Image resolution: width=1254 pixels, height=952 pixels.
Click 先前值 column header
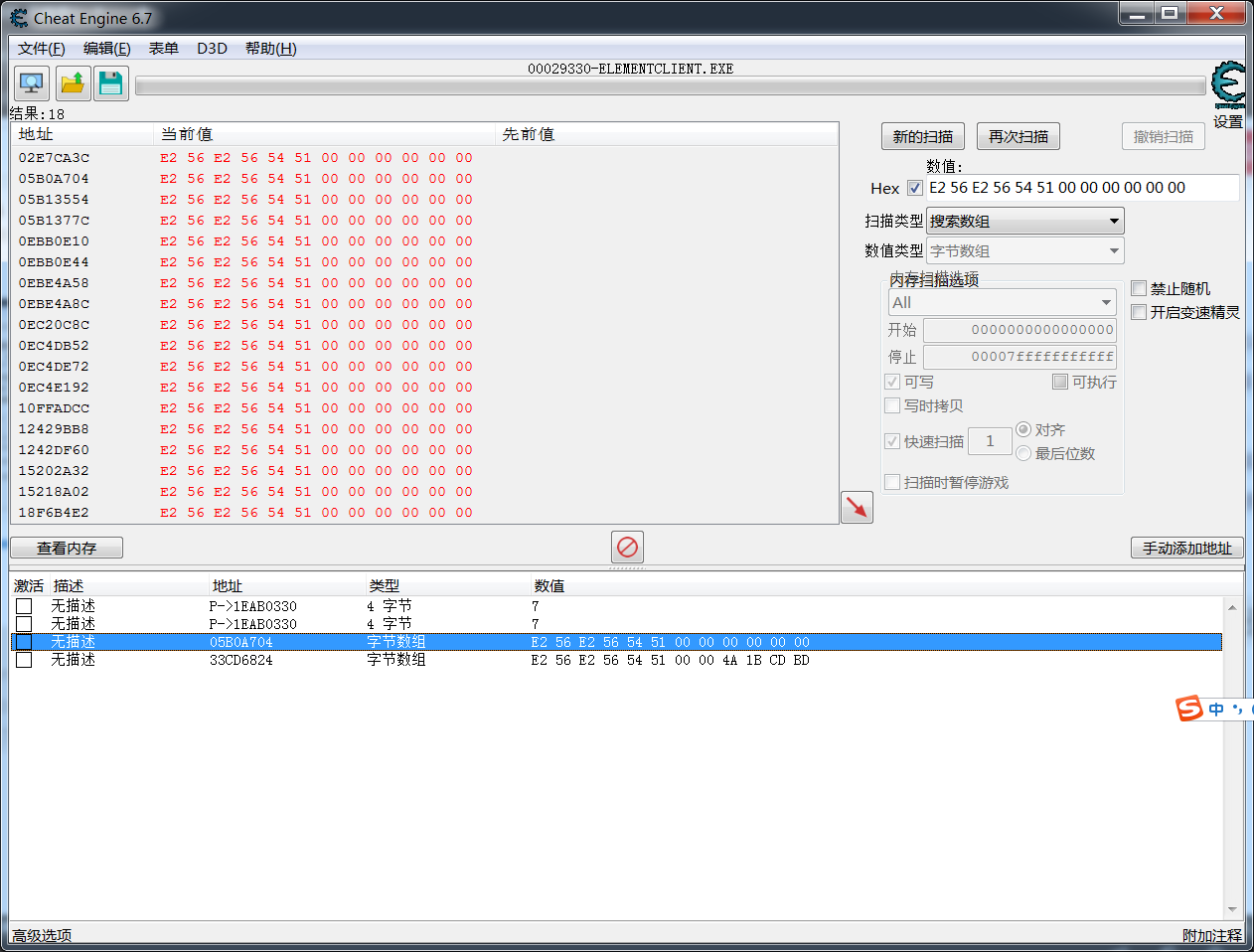coord(667,134)
